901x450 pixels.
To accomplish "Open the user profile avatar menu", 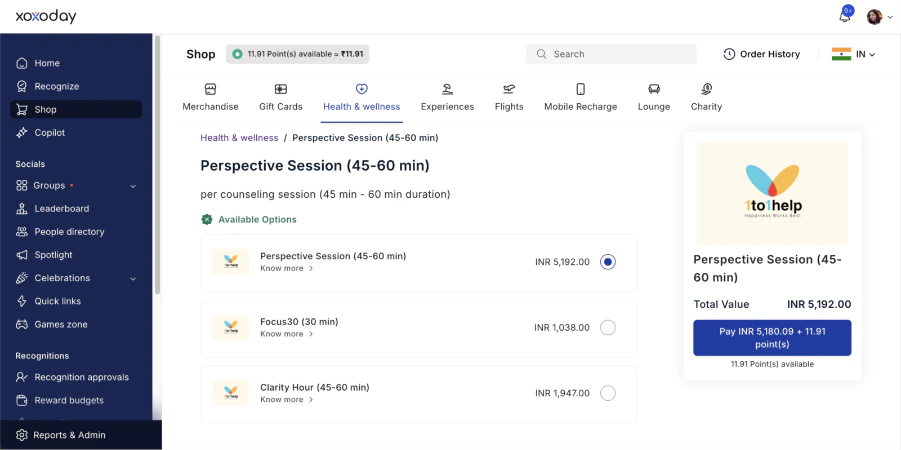I will (880, 17).
